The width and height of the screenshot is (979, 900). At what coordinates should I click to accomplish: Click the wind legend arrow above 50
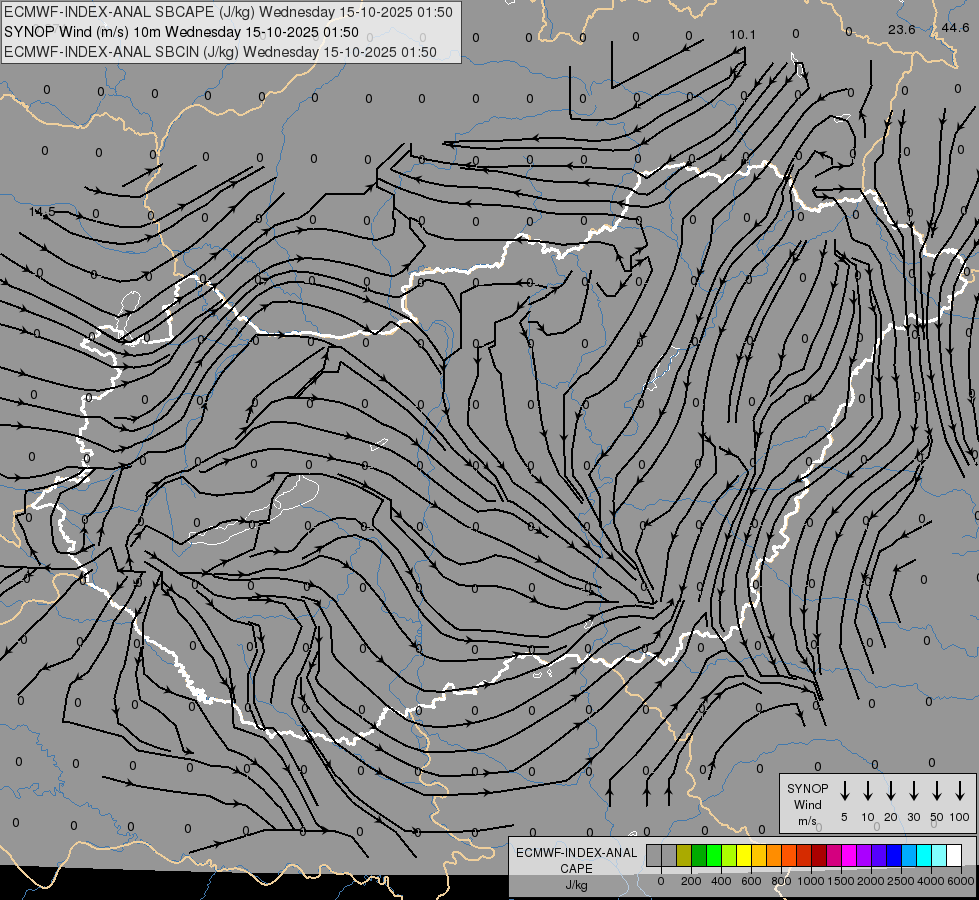click(x=937, y=791)
